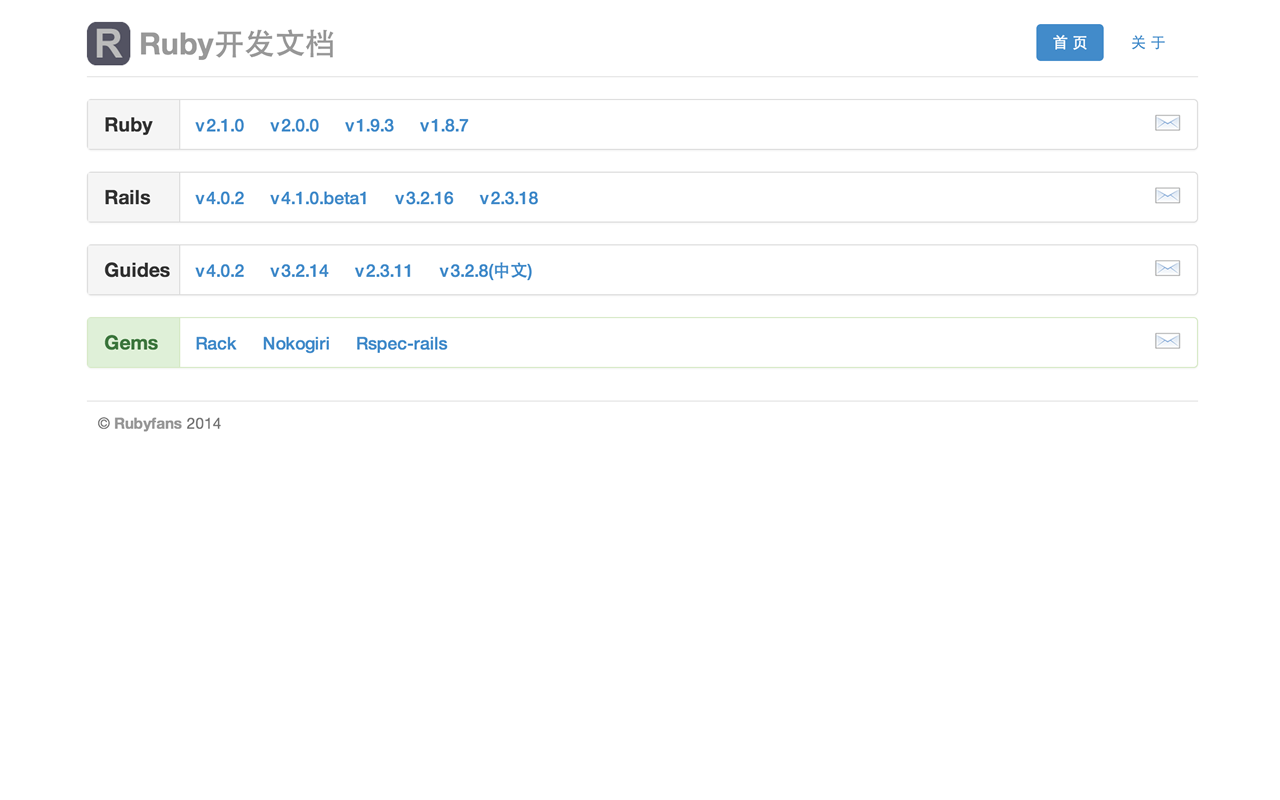1280x800 pixels.
Task: Open the 关于 page link
Action: [x=1148, y=42]
